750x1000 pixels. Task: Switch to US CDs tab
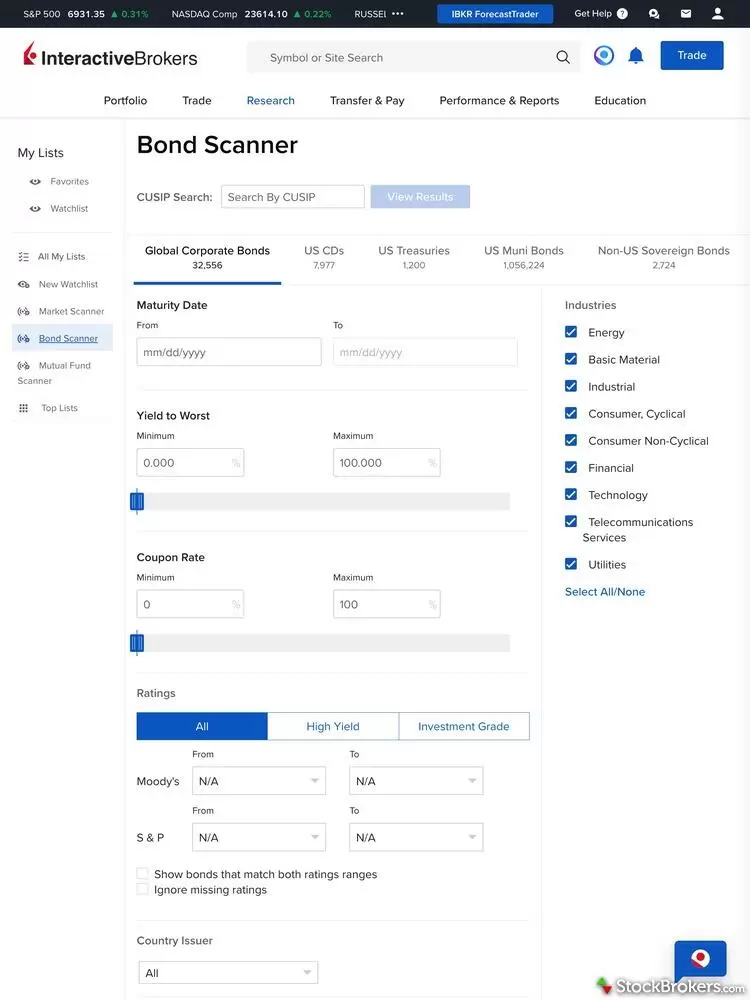[324, 257]
